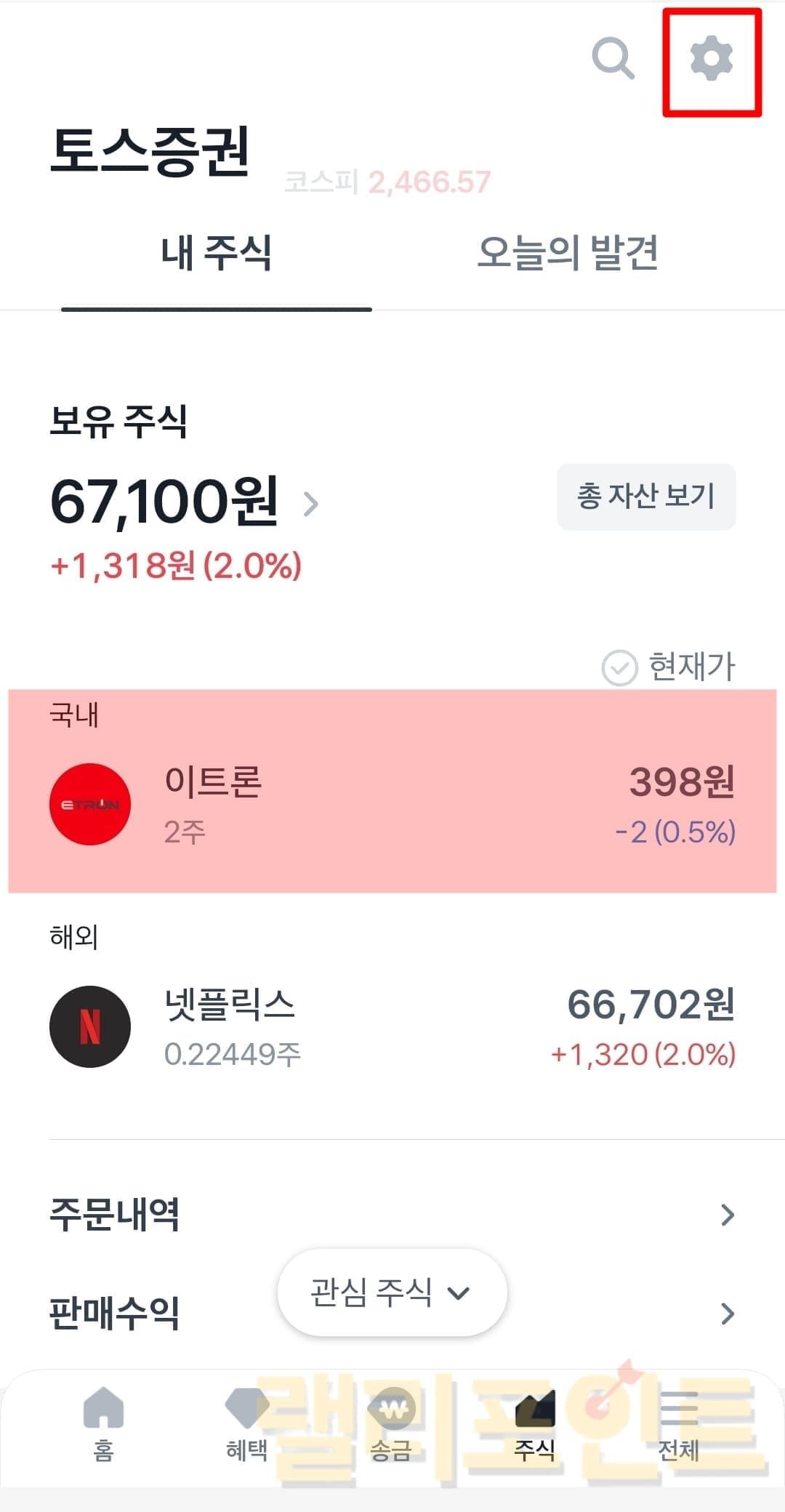785x1512 pixels.
Task: Tap the 넷플릭스 Netflix logo icon
Action: (x=90, y=1026)
